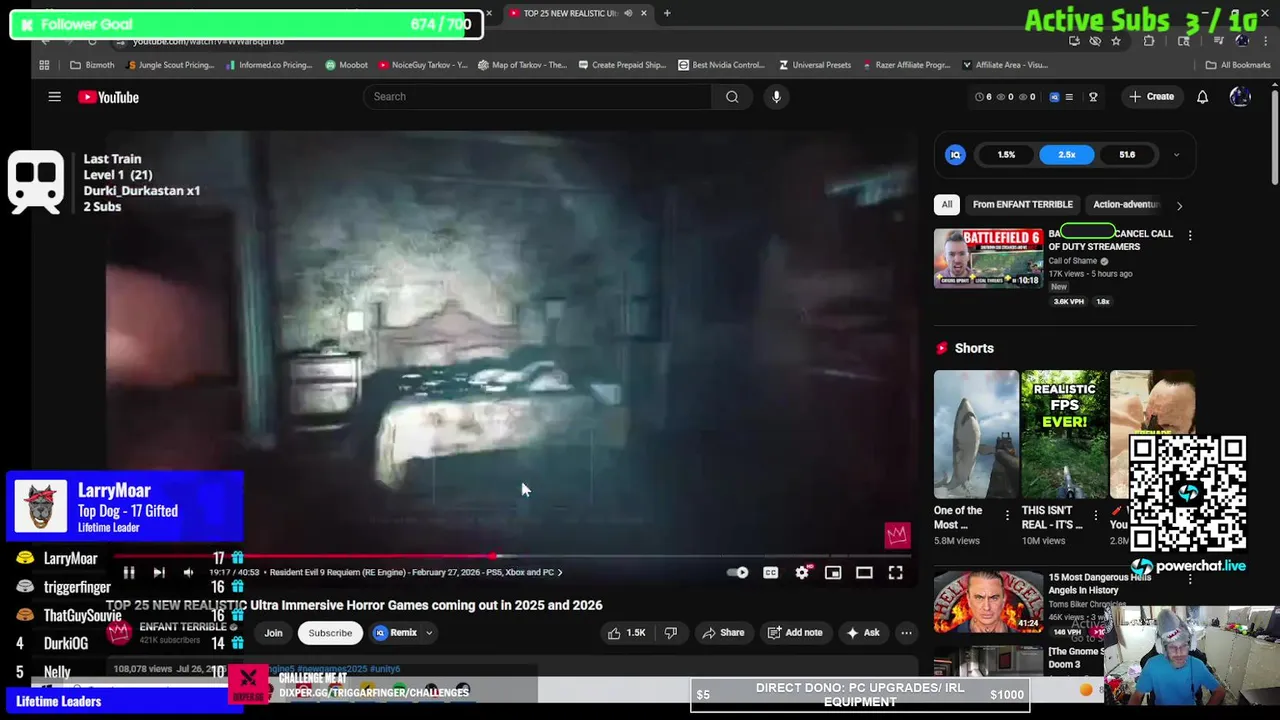The image size is (1280, 720).
Task: Open the Realistic FPS Ever Short
Action: click(x=1064, y=434)
